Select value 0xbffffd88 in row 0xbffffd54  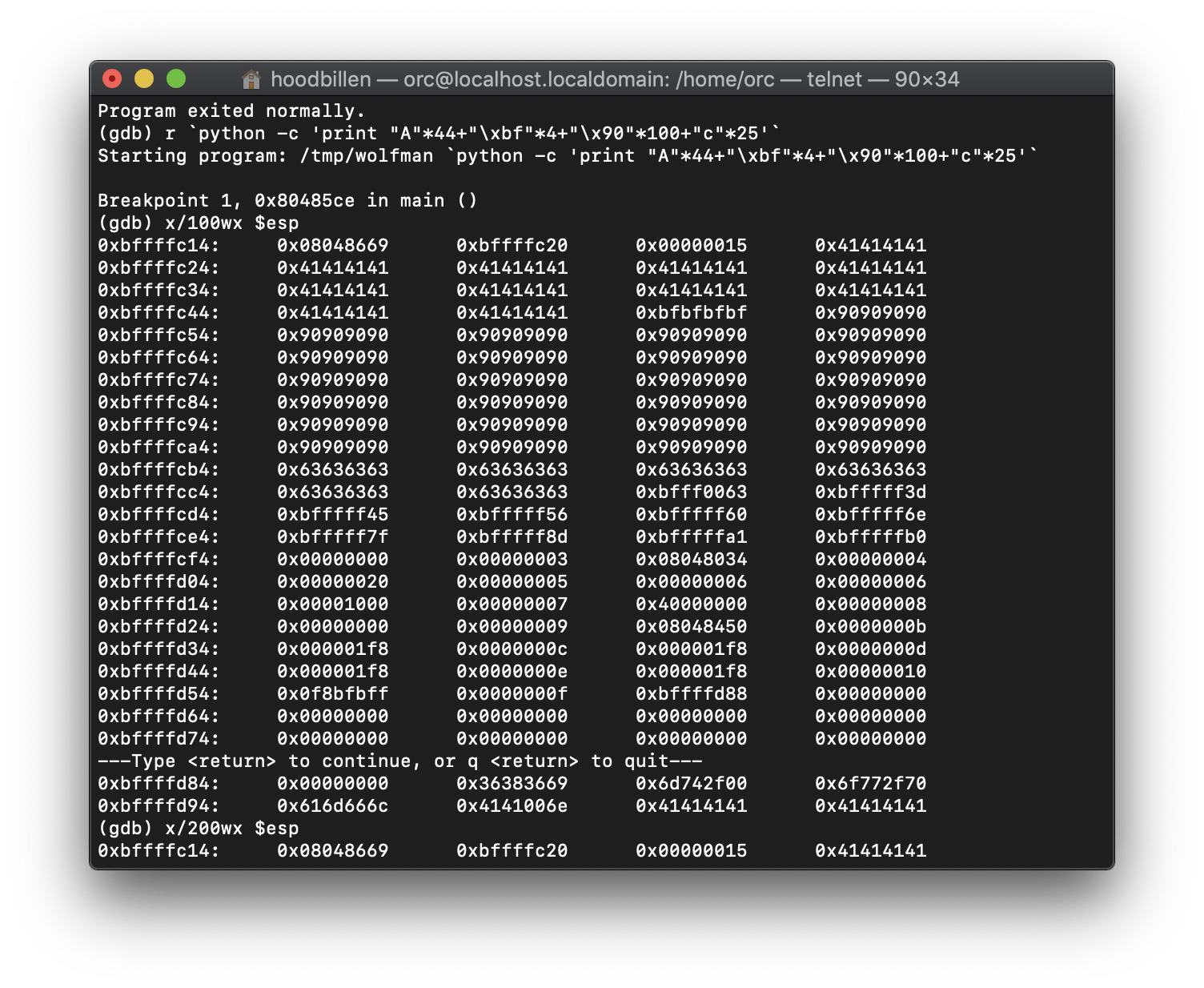pos(692,693)
